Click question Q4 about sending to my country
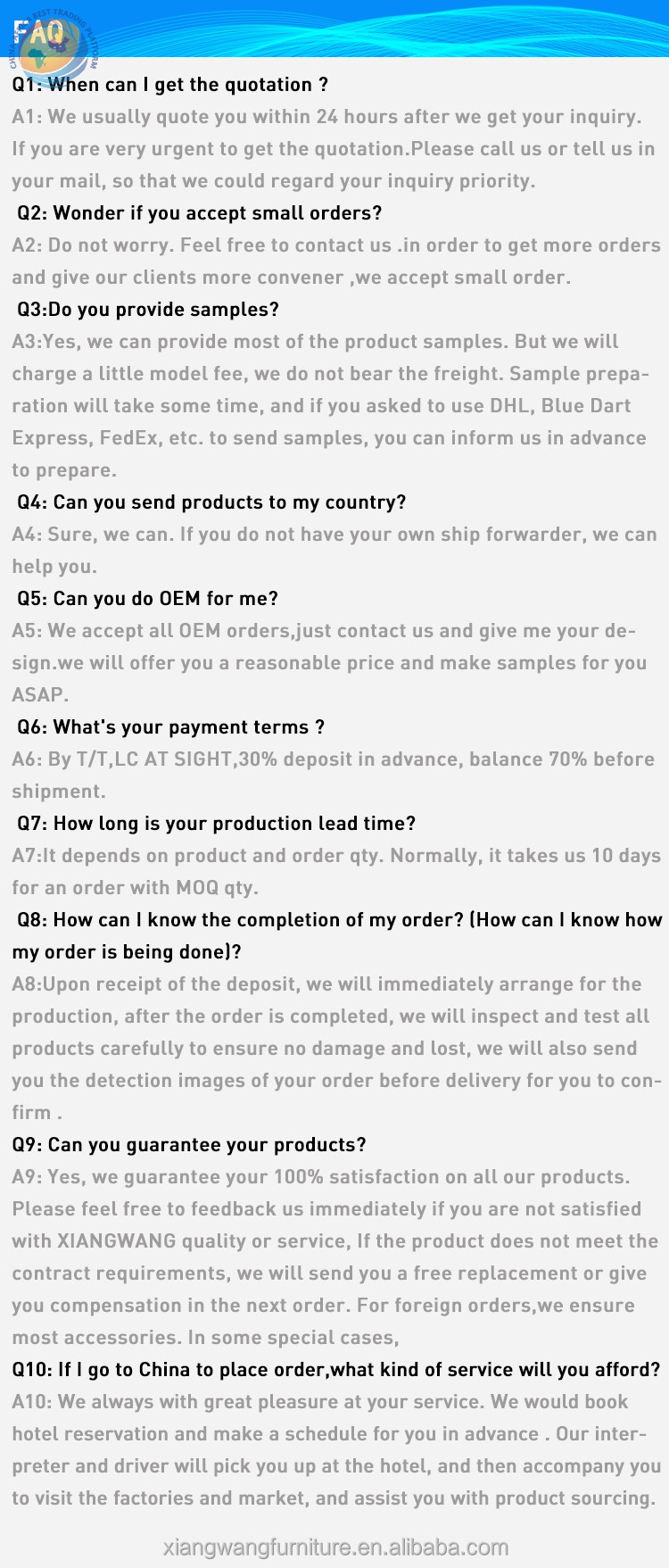 [x=211, y=502]
